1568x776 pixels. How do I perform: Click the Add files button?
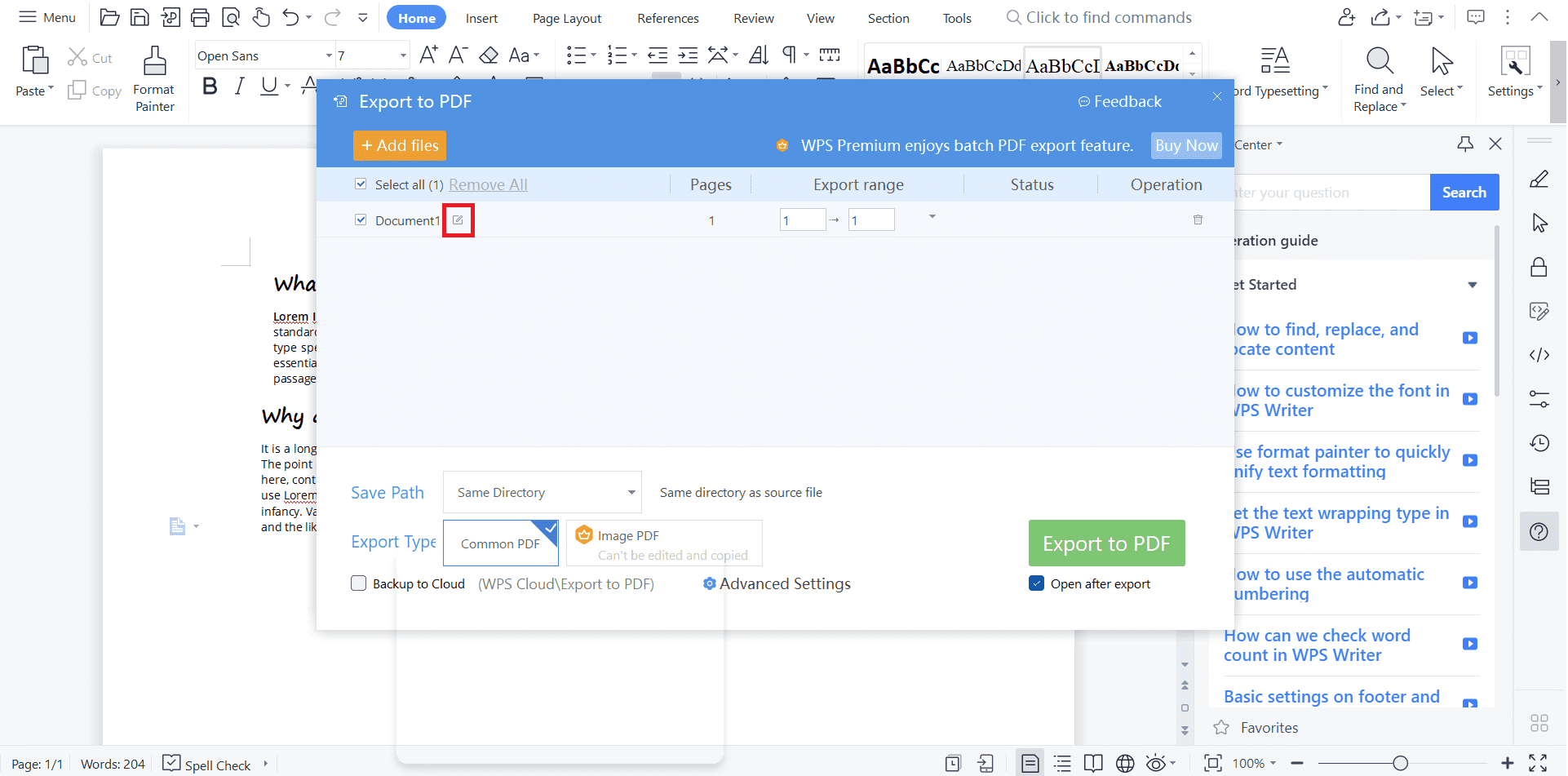click(400, 145)
